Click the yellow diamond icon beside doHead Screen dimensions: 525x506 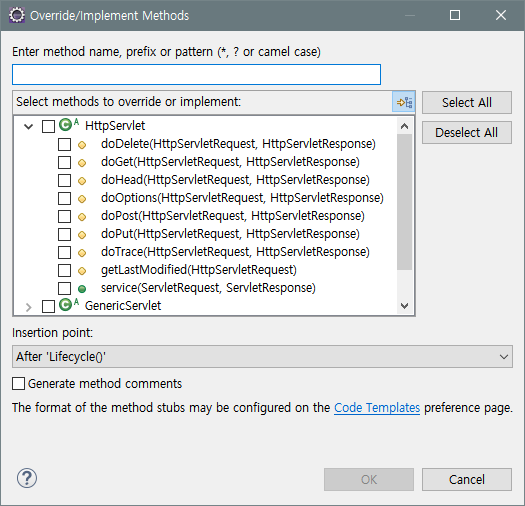coord(82,181)
